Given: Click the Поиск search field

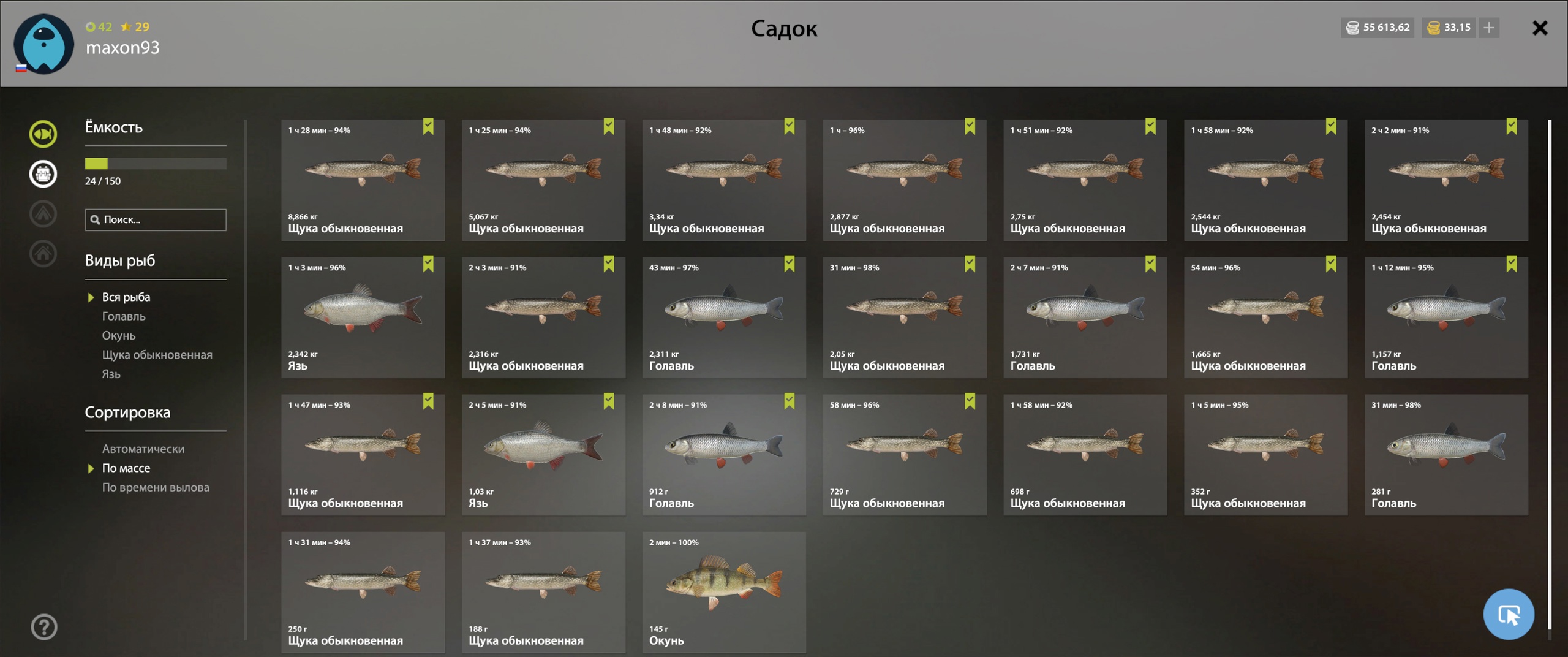Looking at the screenshot, I should pos(156,219).
